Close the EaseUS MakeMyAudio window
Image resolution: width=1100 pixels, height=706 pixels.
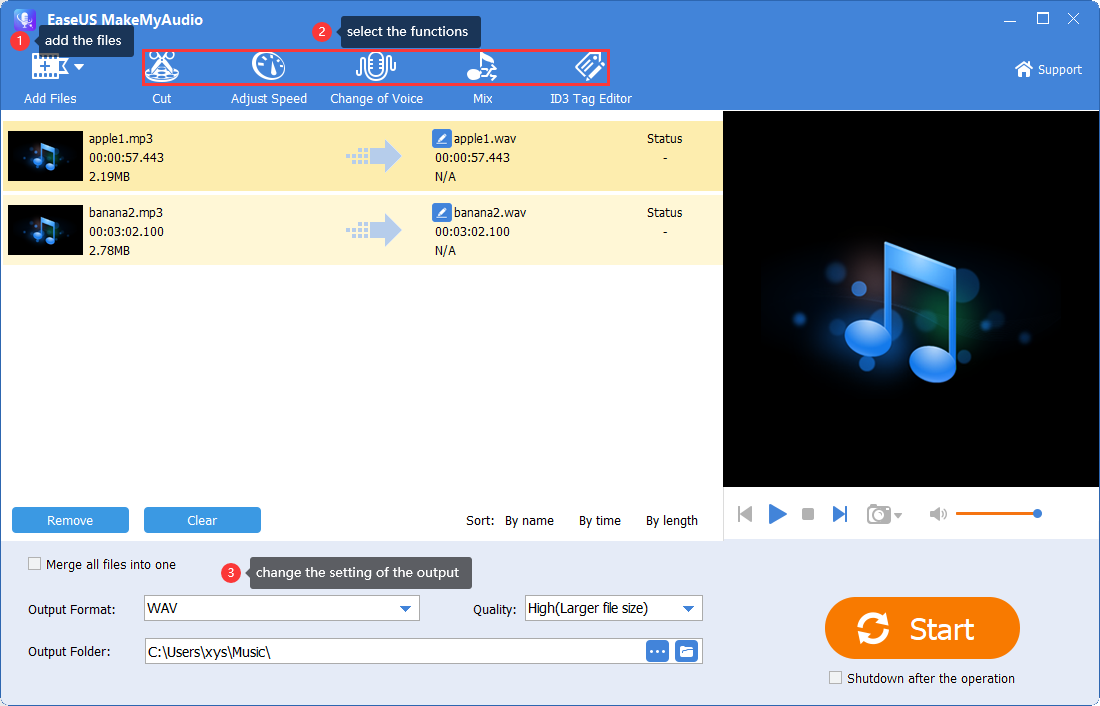[x=1073, y=19]
